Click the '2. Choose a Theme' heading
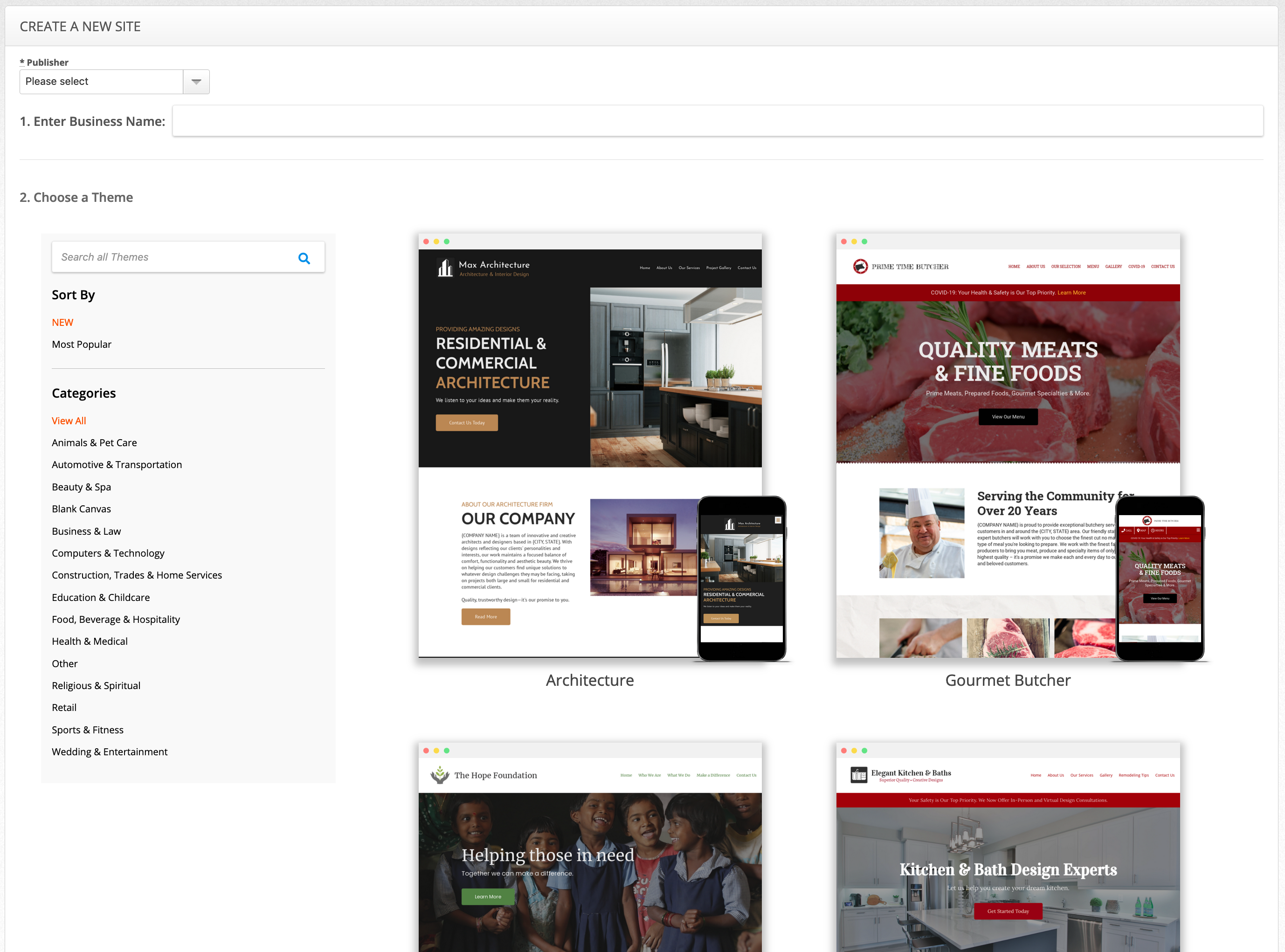1285x952 pixels. [x=76, y=198]
